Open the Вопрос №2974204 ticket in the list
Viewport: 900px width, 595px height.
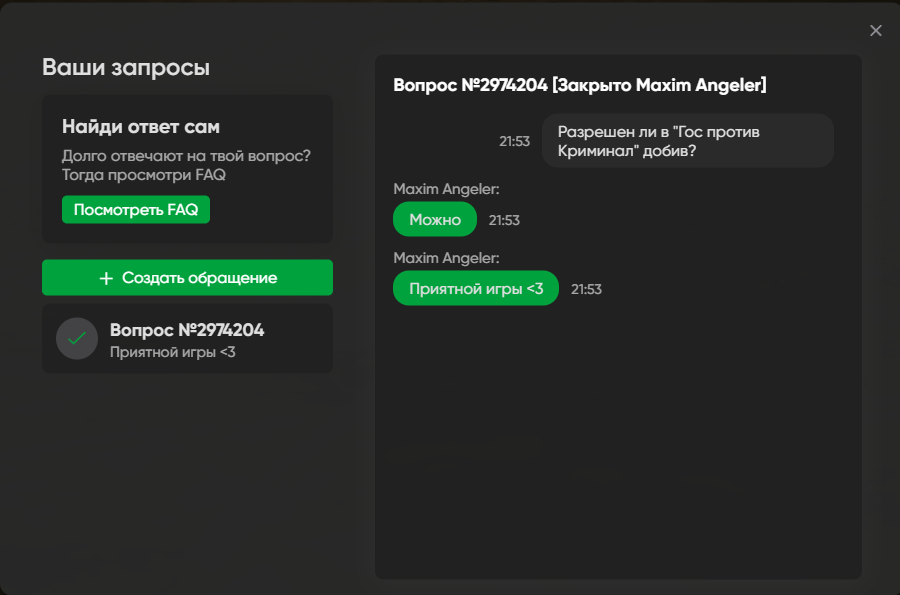(187, 339)
